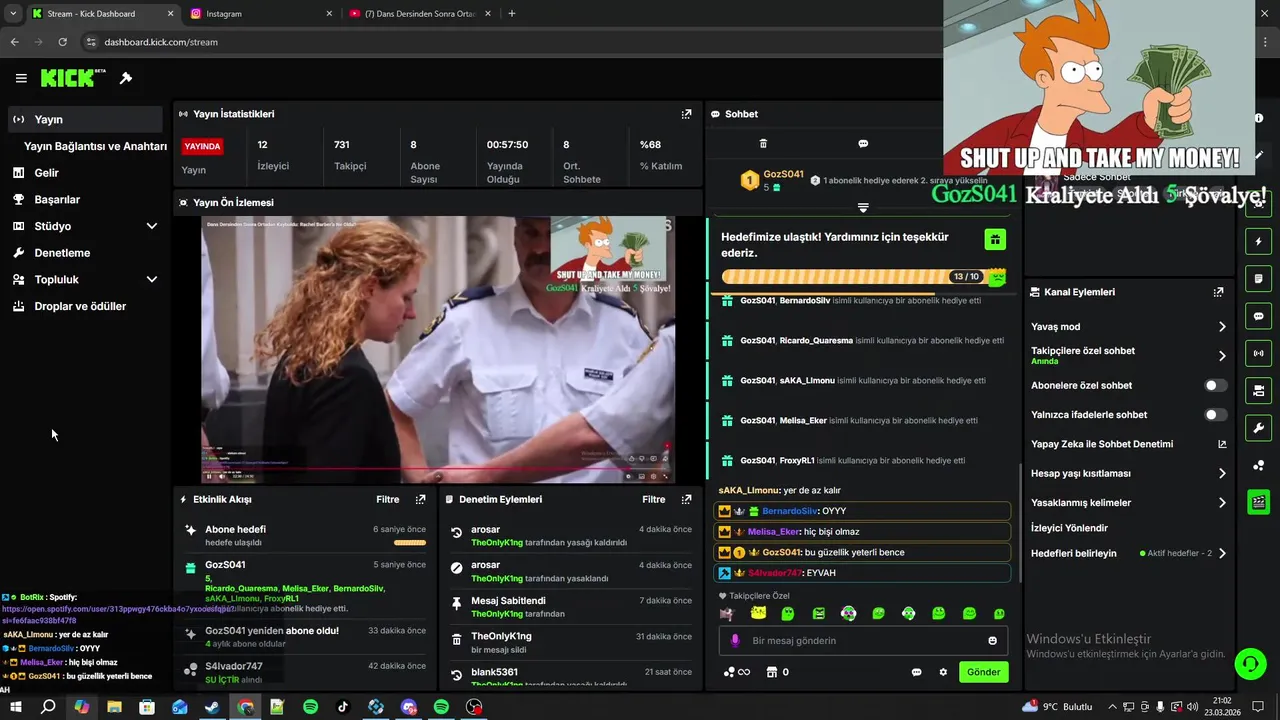Open Yavaş mod options chevron
This screenshot has width=1280, height=720.
point(1222,327)
